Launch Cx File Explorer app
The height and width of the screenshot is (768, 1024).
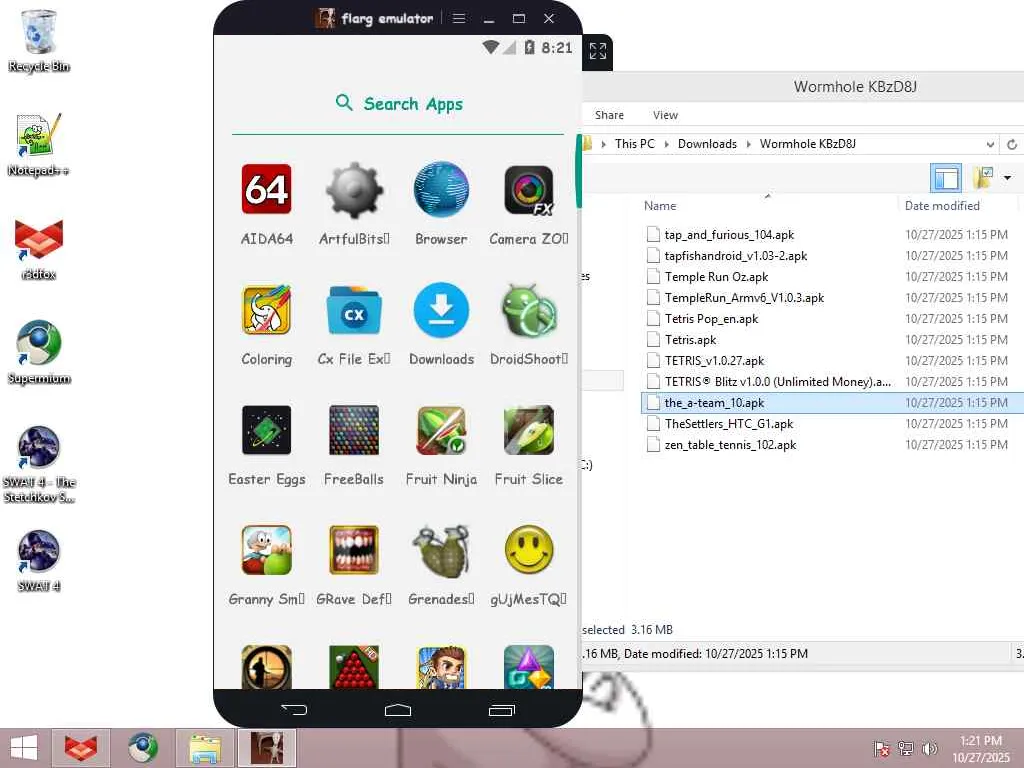[x=354, y=310]
